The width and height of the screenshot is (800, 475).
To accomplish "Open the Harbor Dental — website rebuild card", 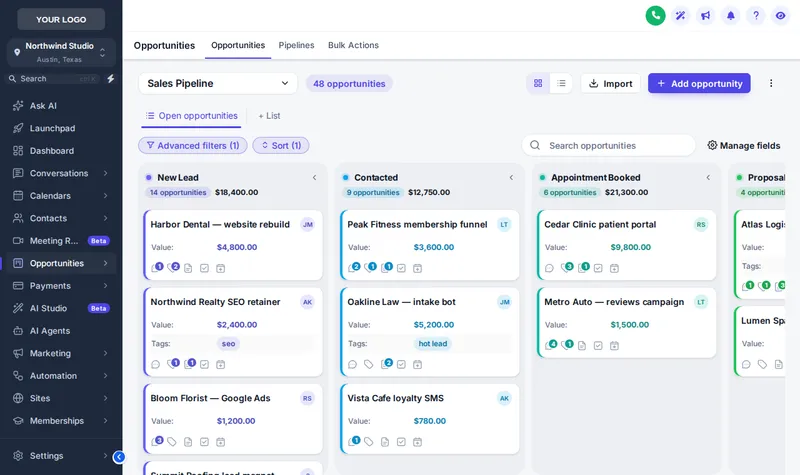I will (x=233, y=245).
